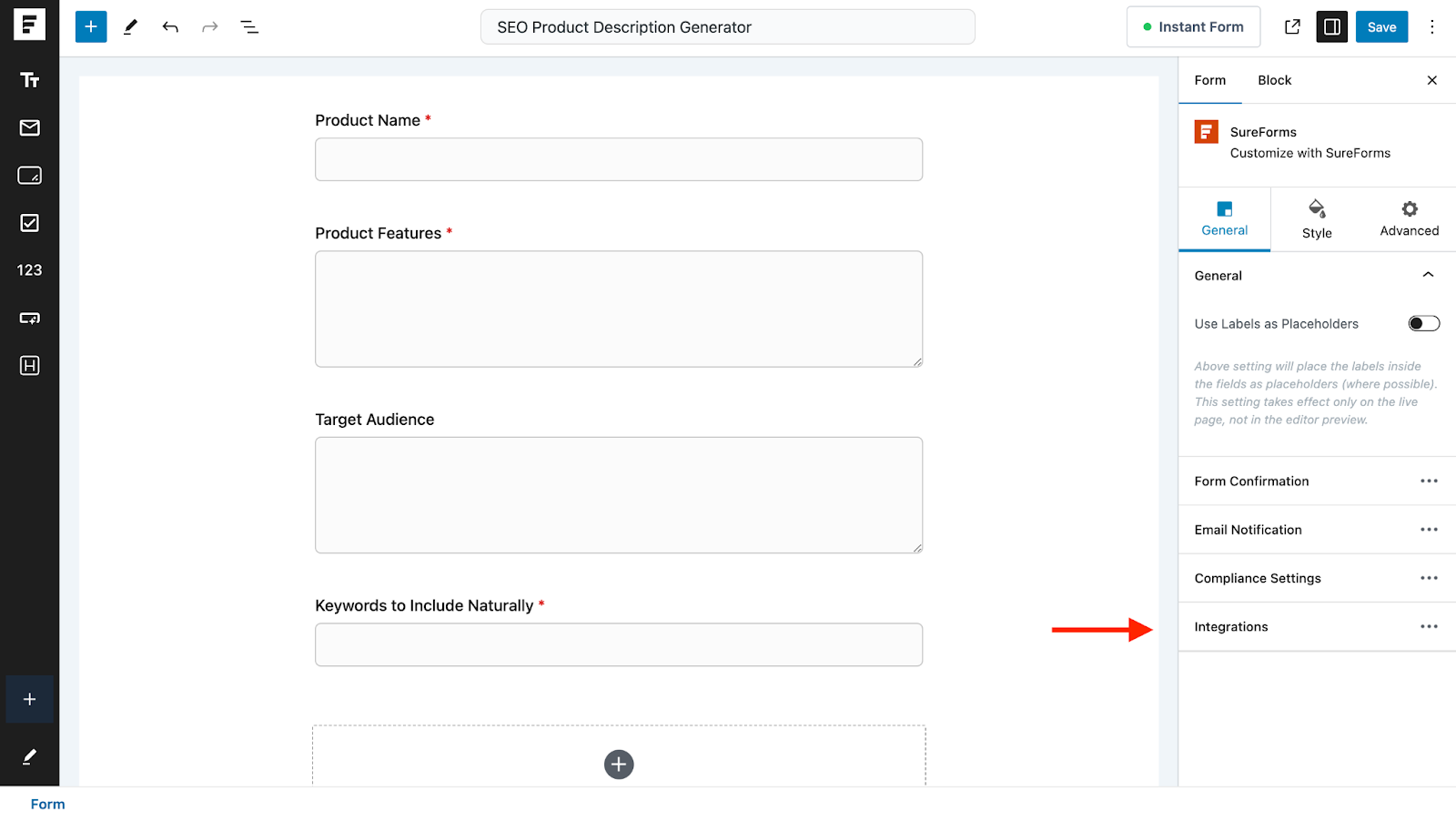
Task: Collapse the General settings section
Action: pos(1428,274)
